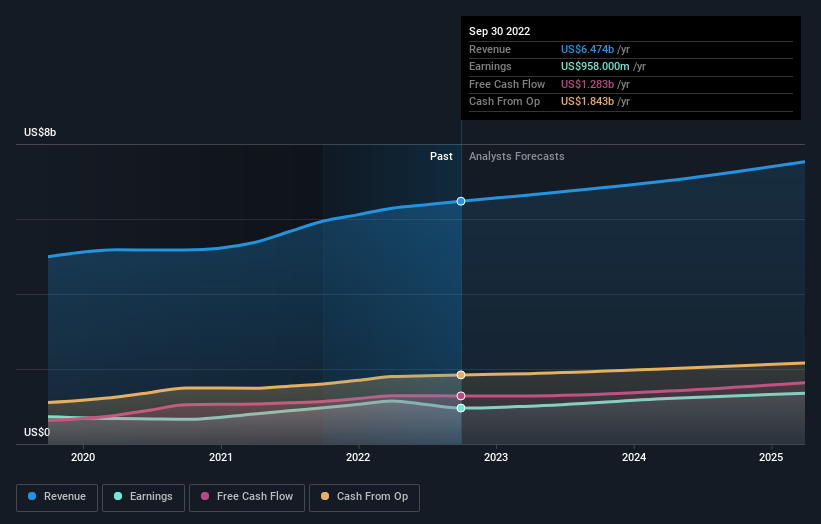Click the teal Earnings data point

click(461, 408)
